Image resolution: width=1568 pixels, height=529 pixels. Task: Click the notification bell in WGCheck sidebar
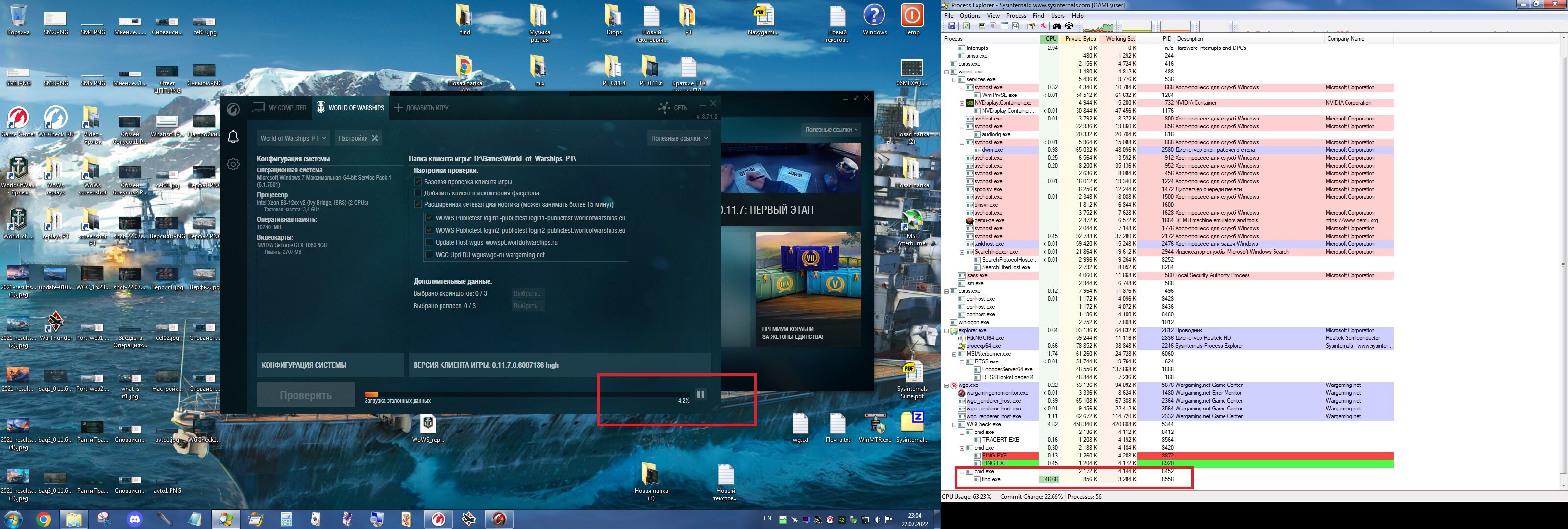(233, 137)
